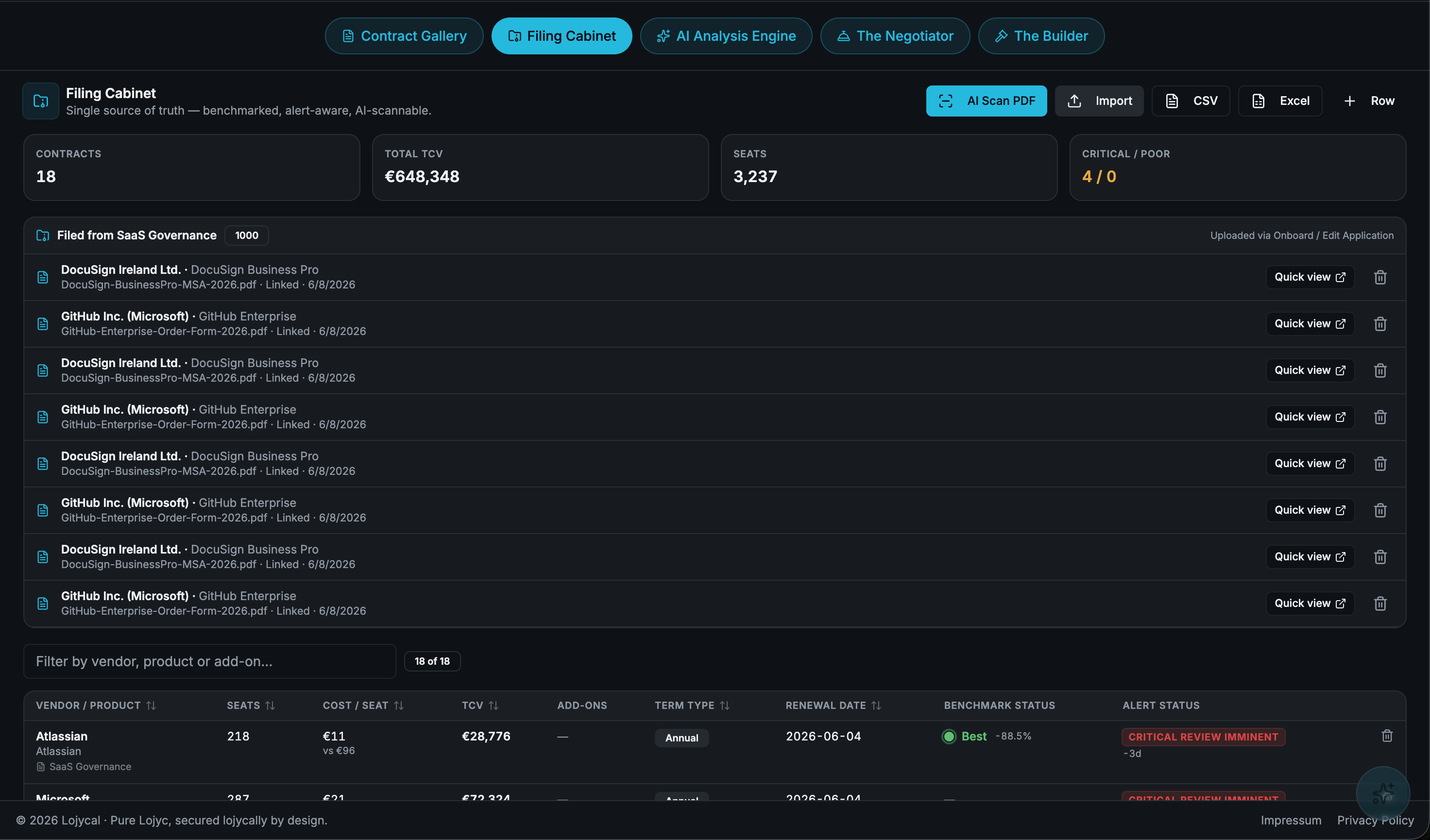Quick view first DocuSign Business Pro document
The width and height of the screenshot is (1430, 840).
(1310, 277)
